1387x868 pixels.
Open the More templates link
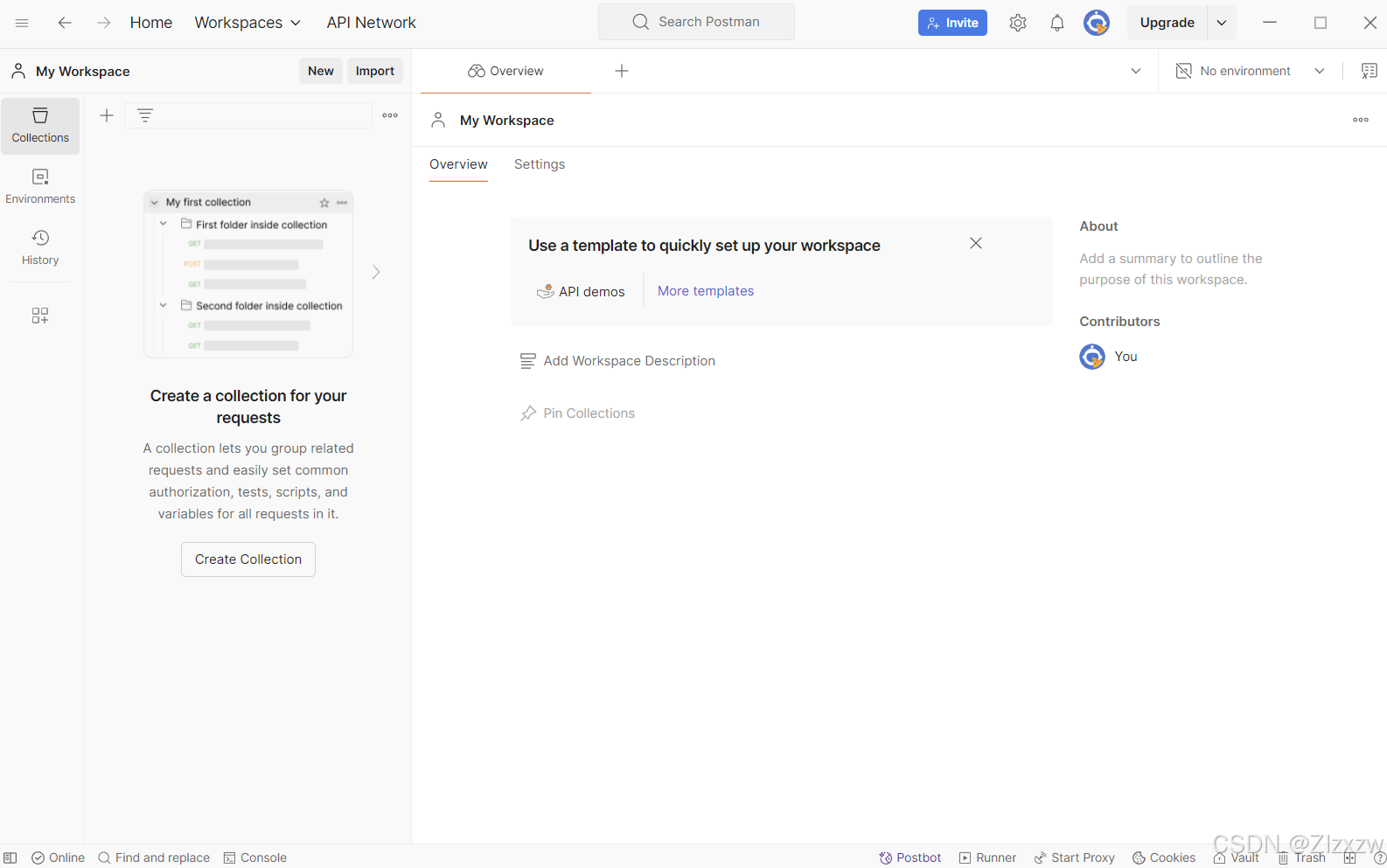point(706,291)
